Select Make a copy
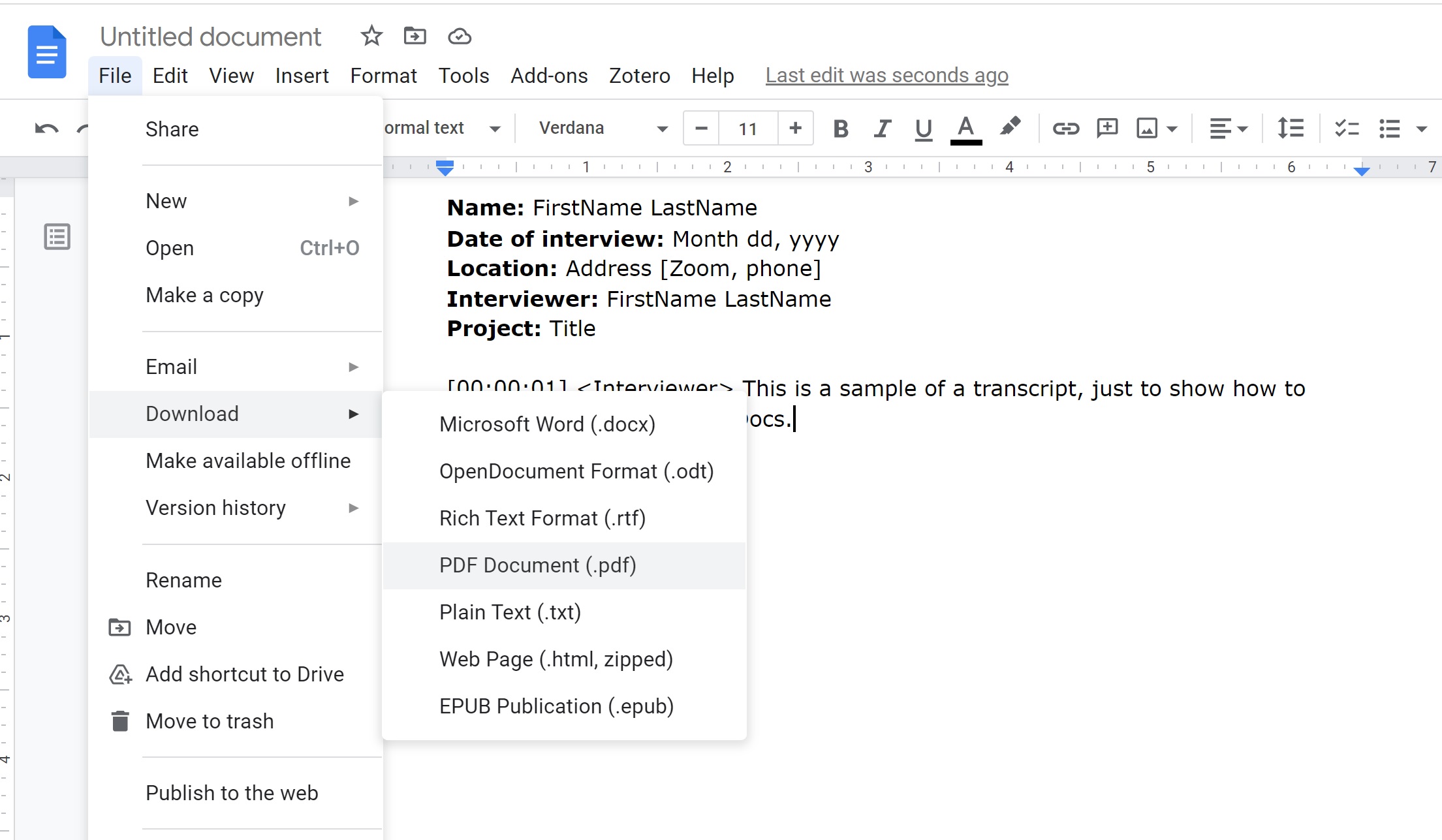 236,295
